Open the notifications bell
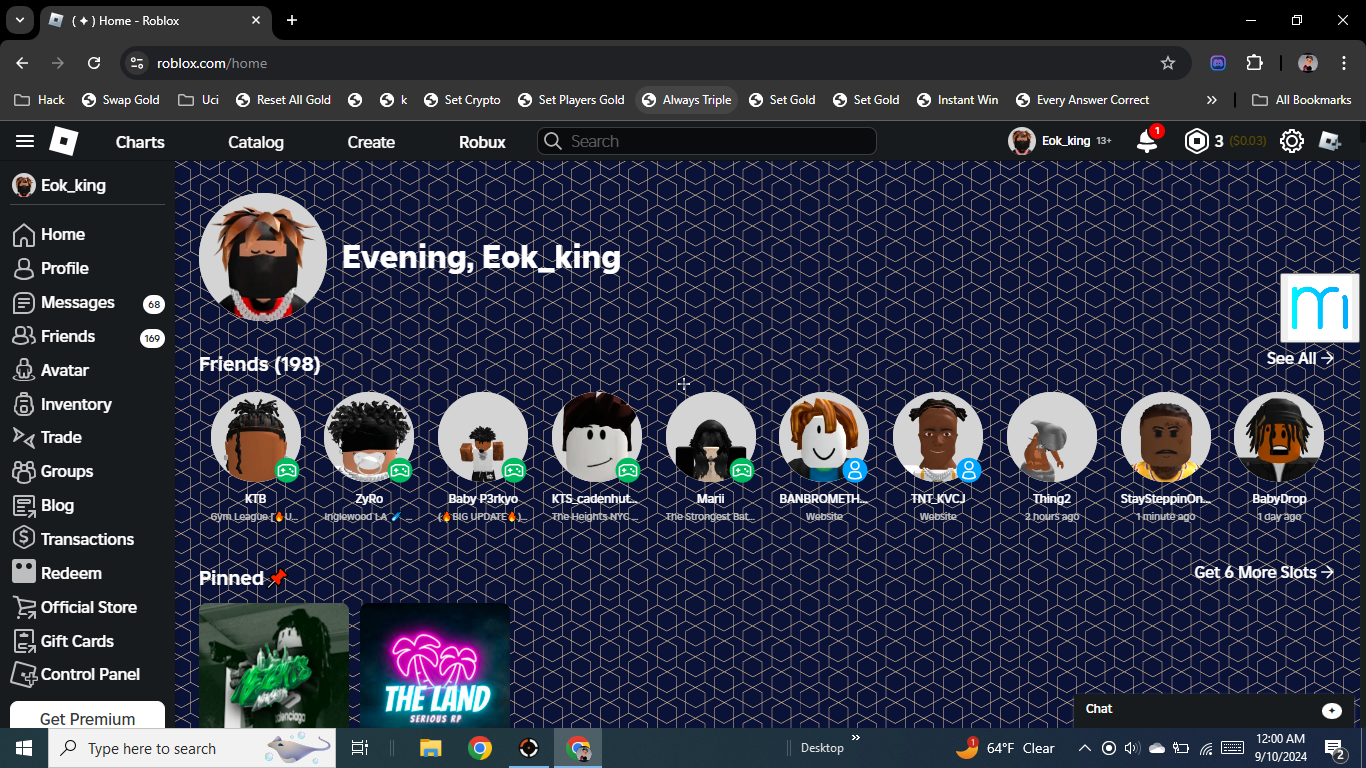Screen dimensions: 1366x768 pyautogui.click(x=1147, y=141)
